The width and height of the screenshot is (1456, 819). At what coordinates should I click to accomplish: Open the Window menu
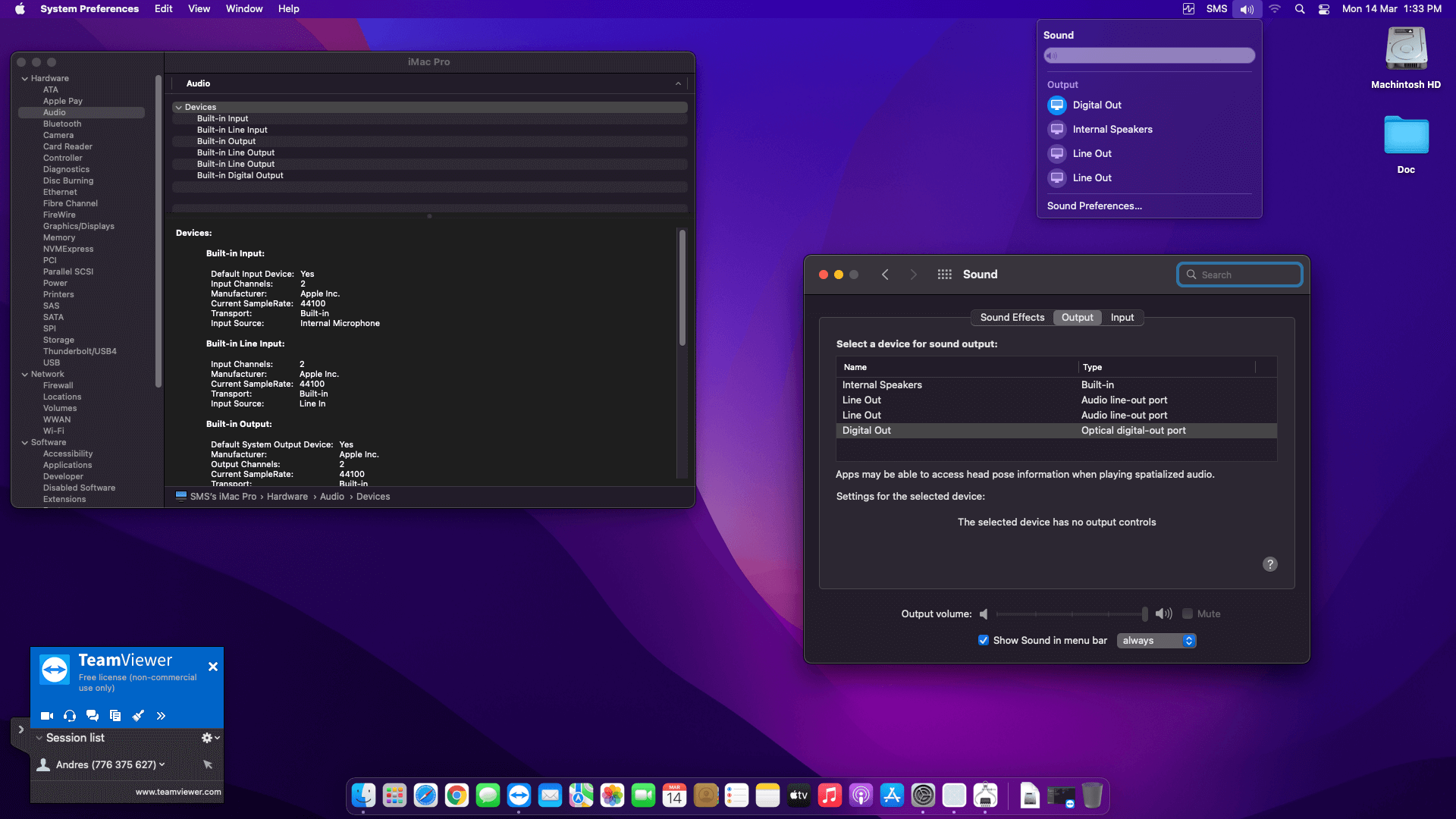tap(244, 9)
